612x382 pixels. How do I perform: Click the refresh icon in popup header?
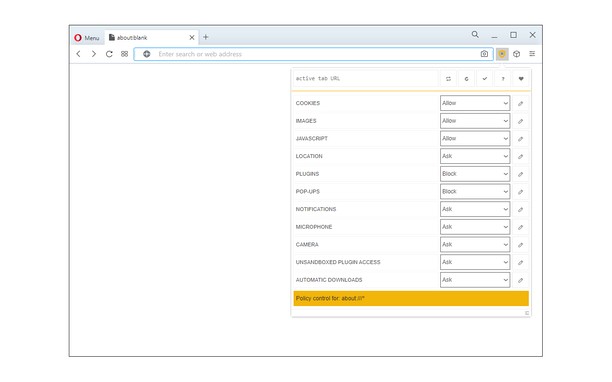point(466,79)
